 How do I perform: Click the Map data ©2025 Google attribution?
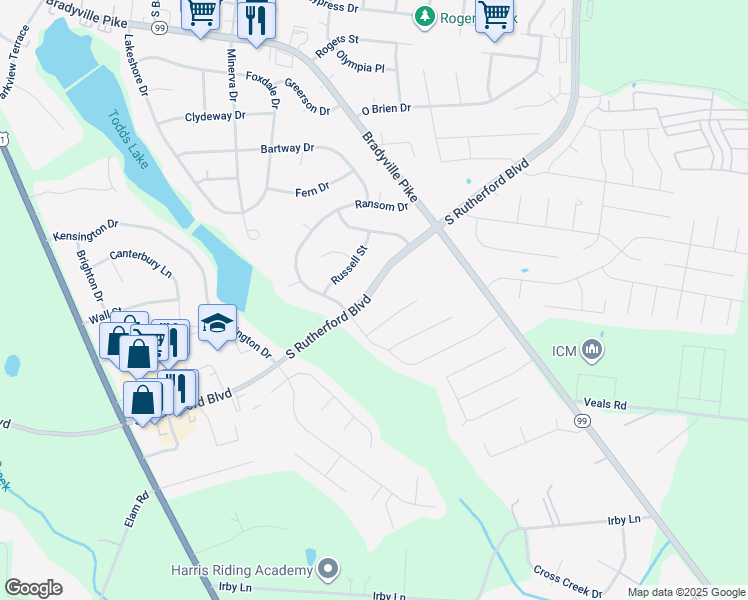pos(686,593)
